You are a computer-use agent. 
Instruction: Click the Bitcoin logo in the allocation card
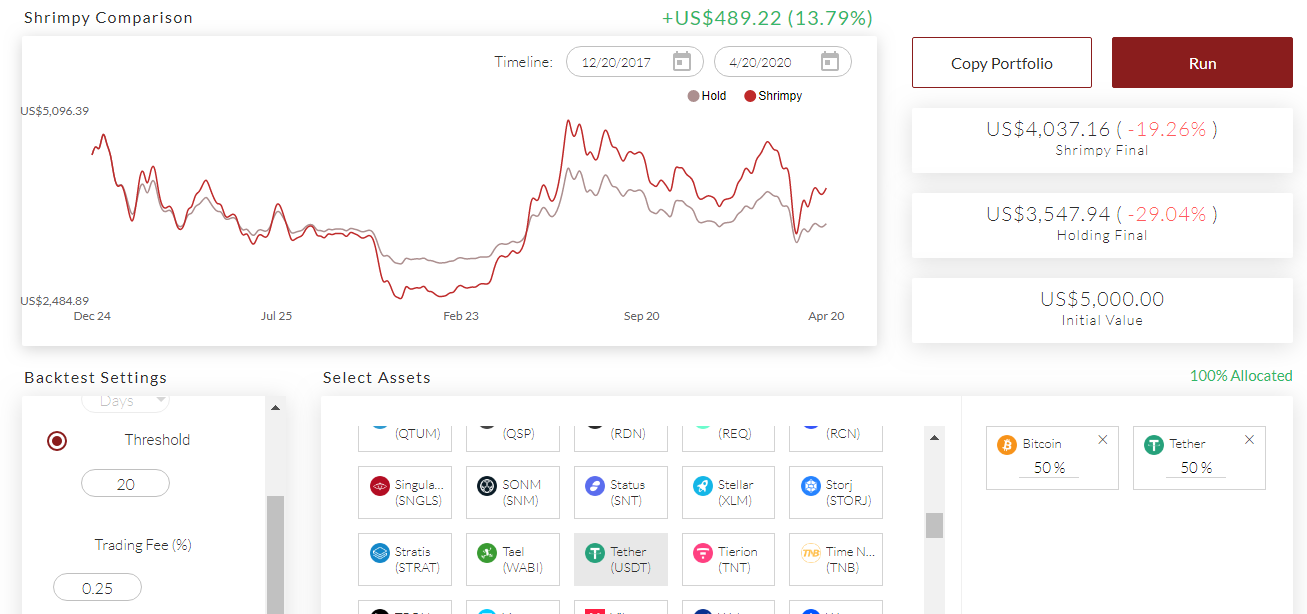1007,444
